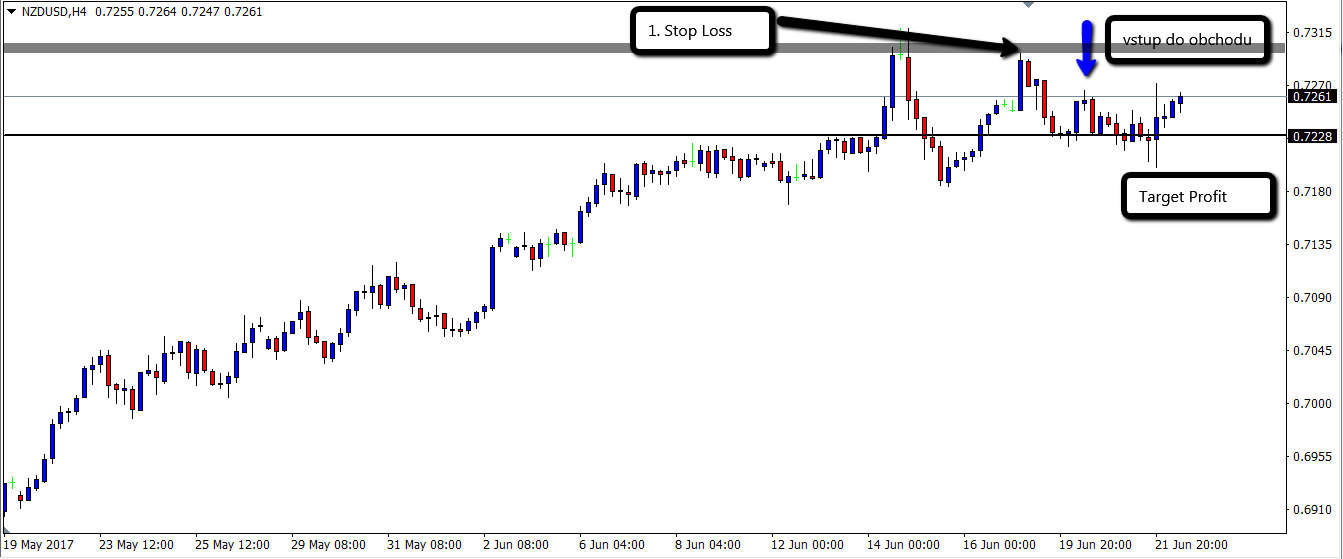Click the 0.6910 price scale label
This screenshot has width=1343, height=559.
(1312, 509)
